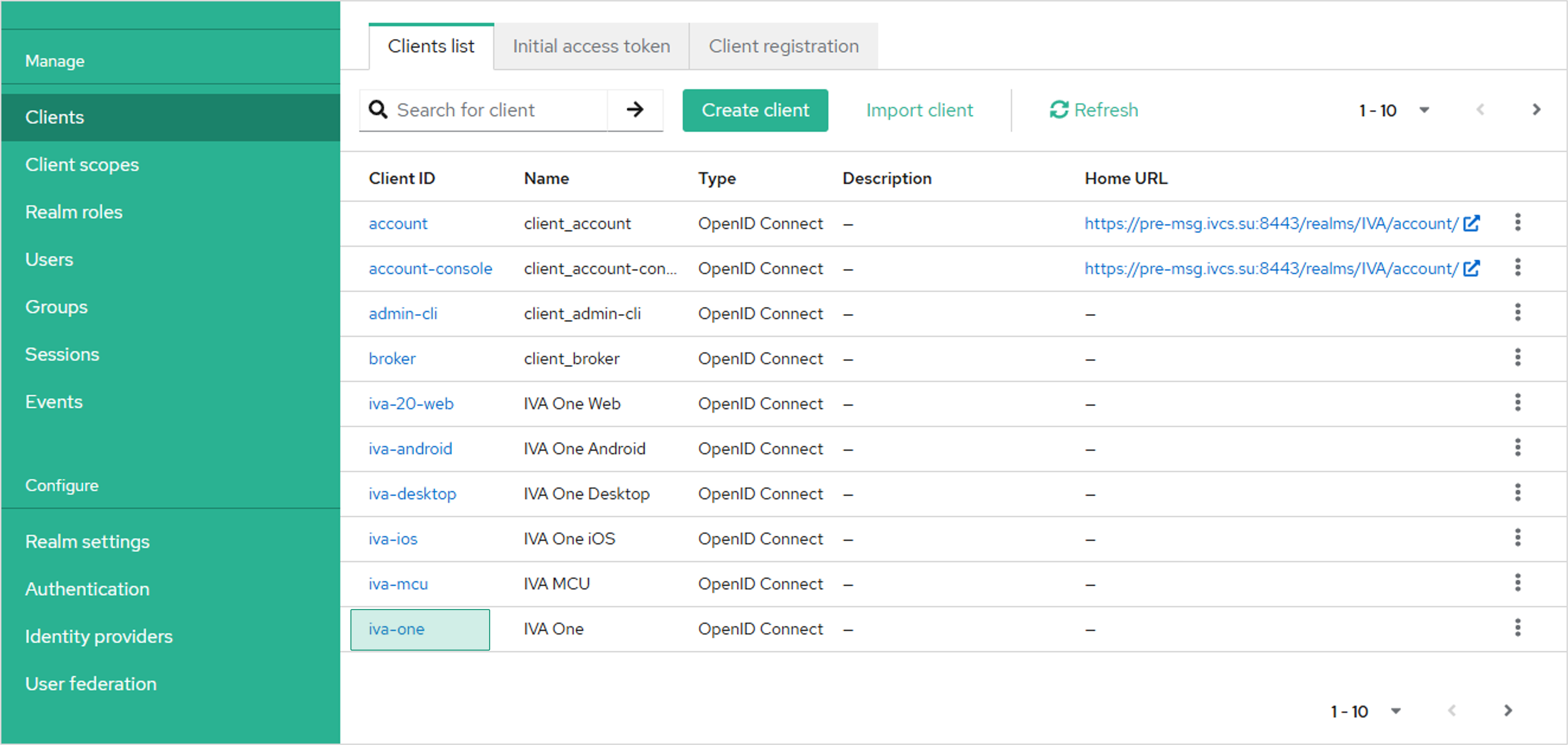Open external link icon for account-console URL
1568x745 pixels.
pyautogui.click(x=1472, y=268)
